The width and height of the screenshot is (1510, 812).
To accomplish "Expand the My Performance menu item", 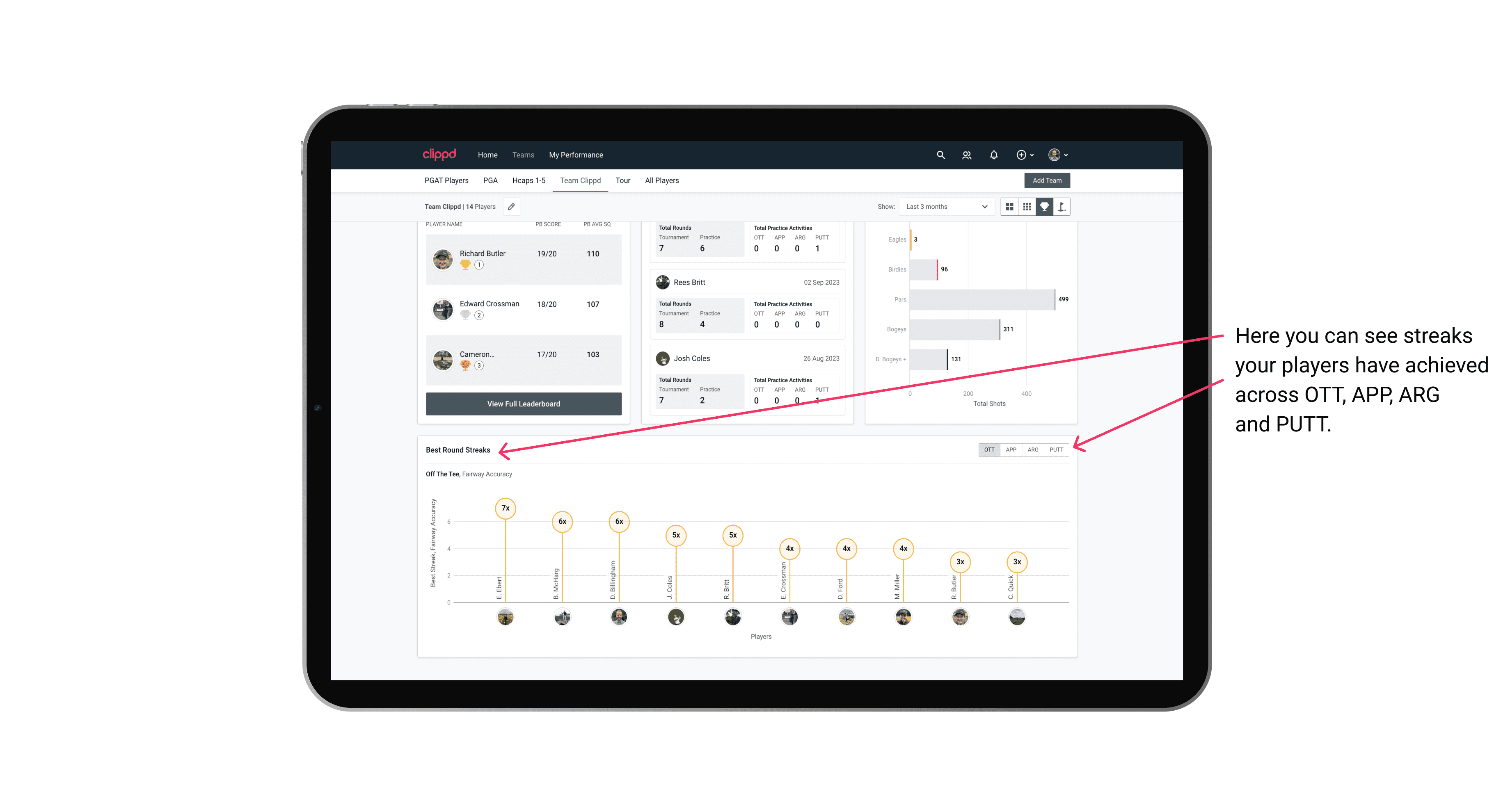I will [x=577, y=154].
